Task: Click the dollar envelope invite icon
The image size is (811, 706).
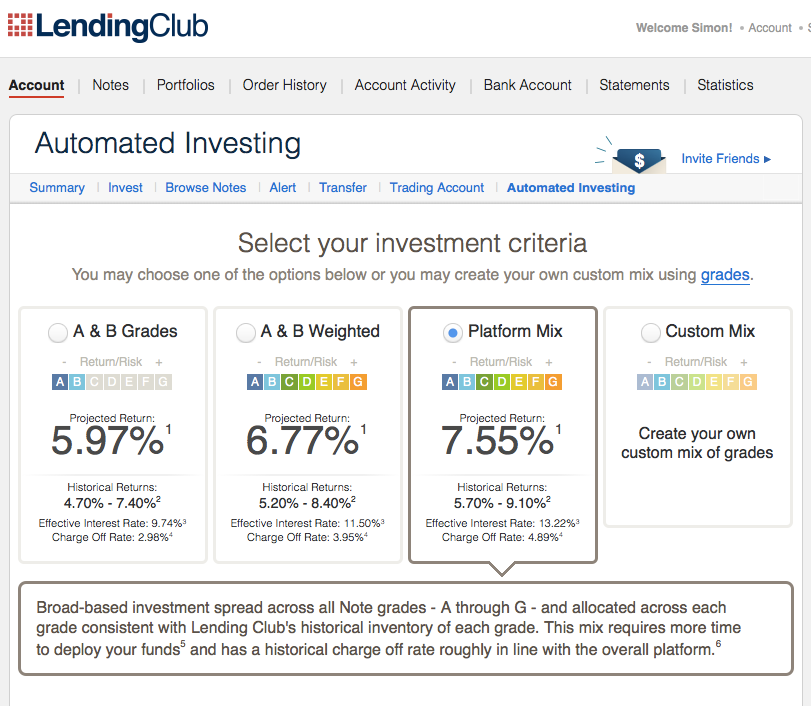Action: [638, 158]
